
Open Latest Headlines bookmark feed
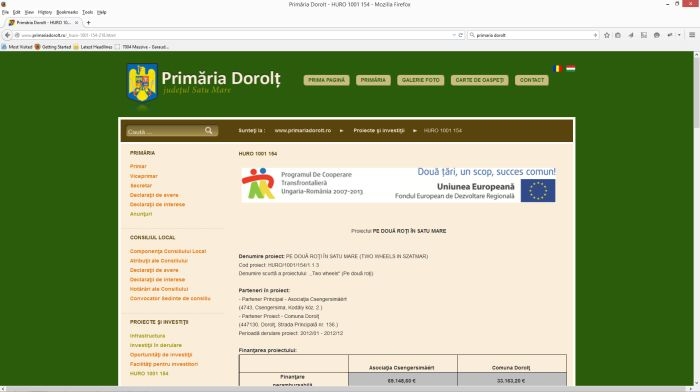point(93,46)
